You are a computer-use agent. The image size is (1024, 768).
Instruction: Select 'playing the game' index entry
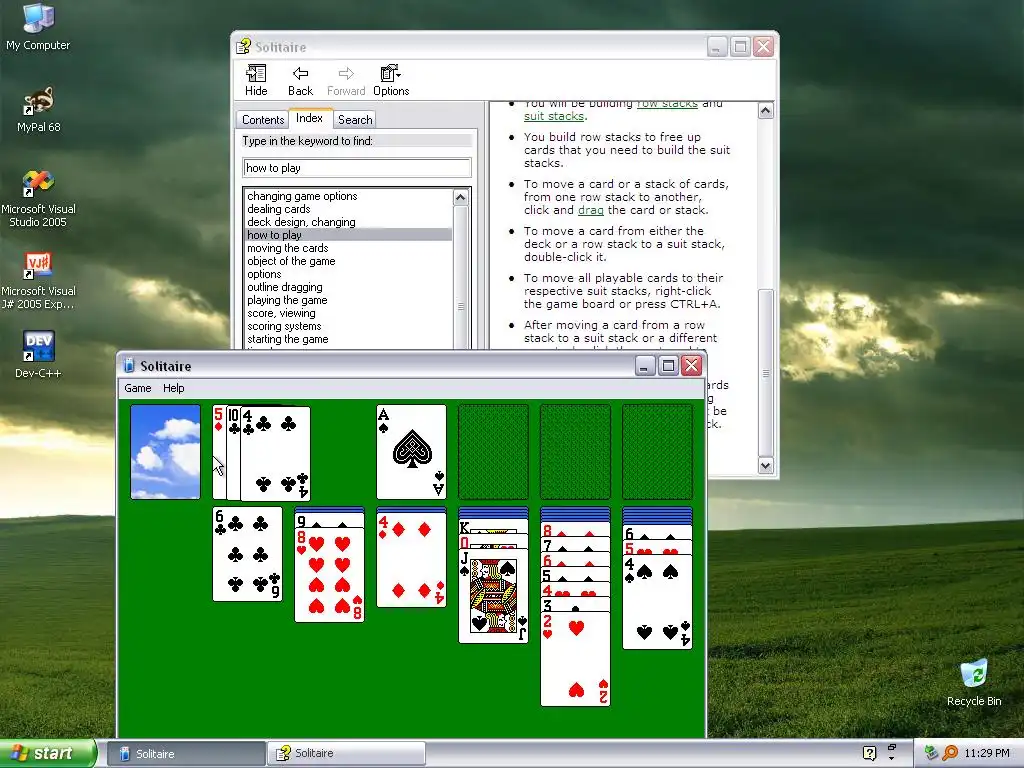[x=287, y=300]
